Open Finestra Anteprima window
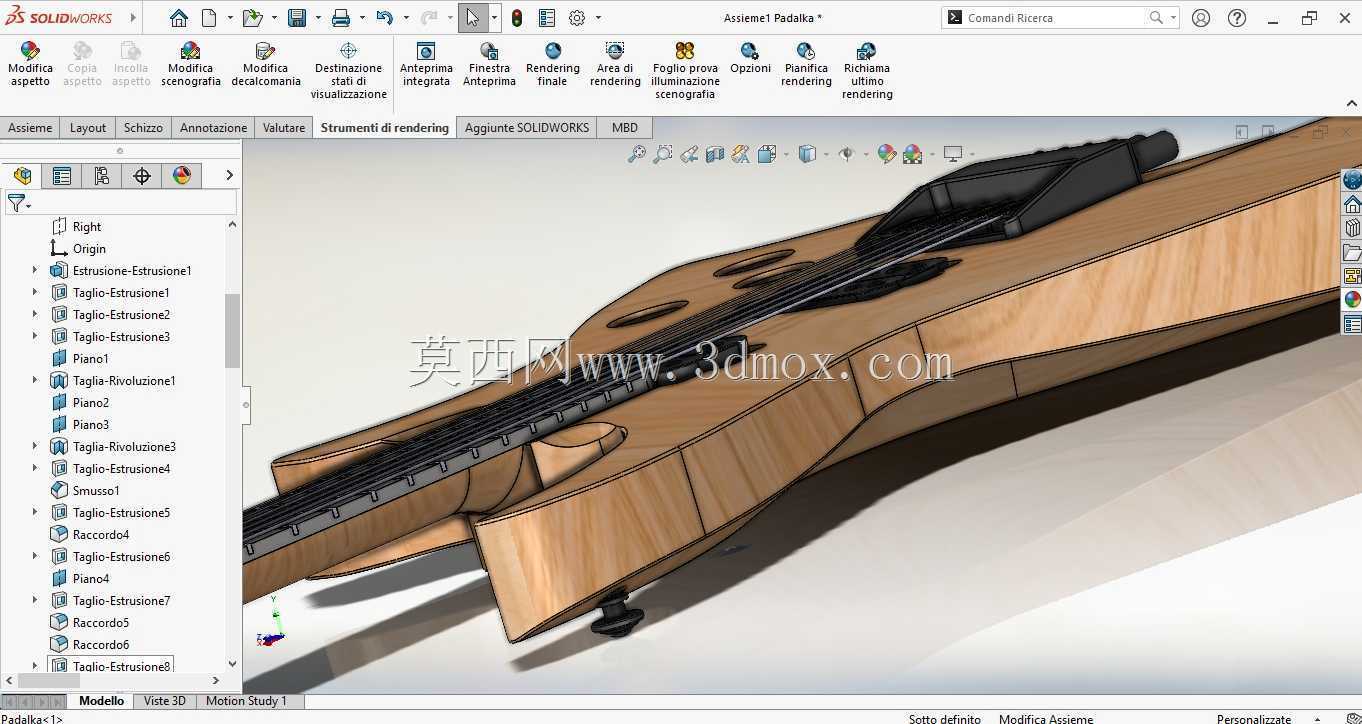The height and width of the screenshot is (724, 1362). (x=489, y=64)
